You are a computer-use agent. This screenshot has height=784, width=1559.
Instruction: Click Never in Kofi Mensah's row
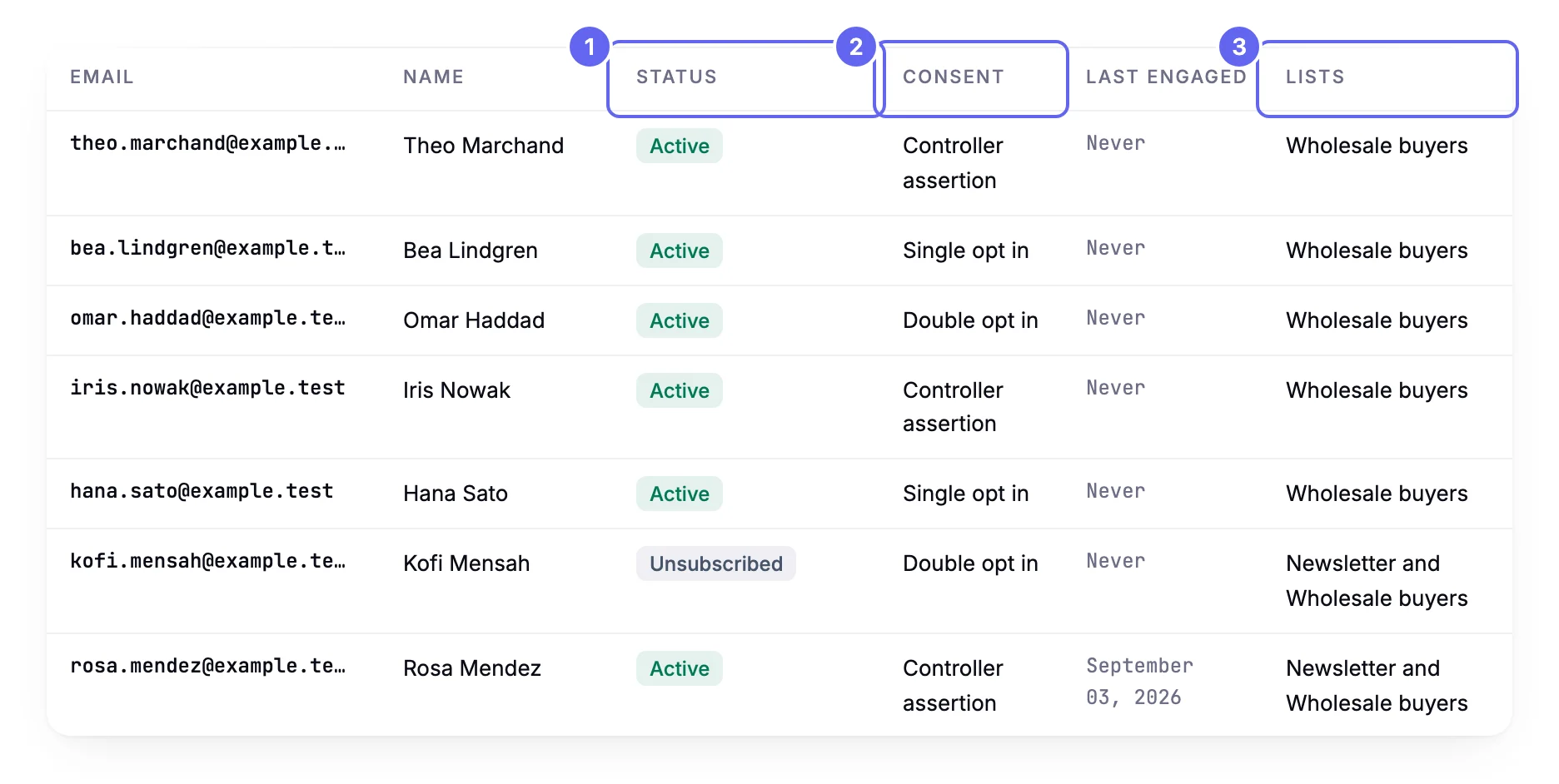pyautogui.click(x=1116, y=561)
